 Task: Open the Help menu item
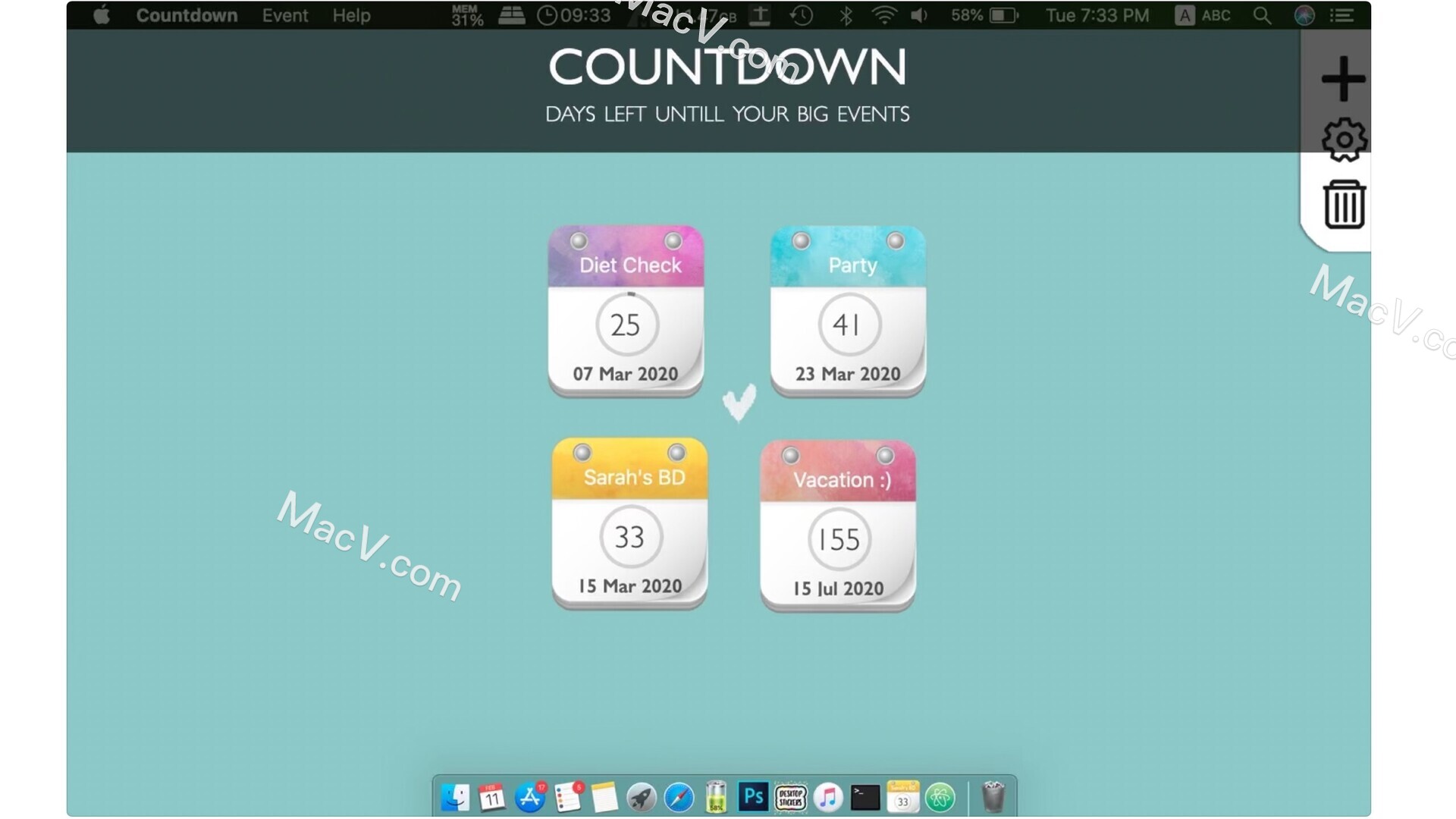(x=353, y=14)
